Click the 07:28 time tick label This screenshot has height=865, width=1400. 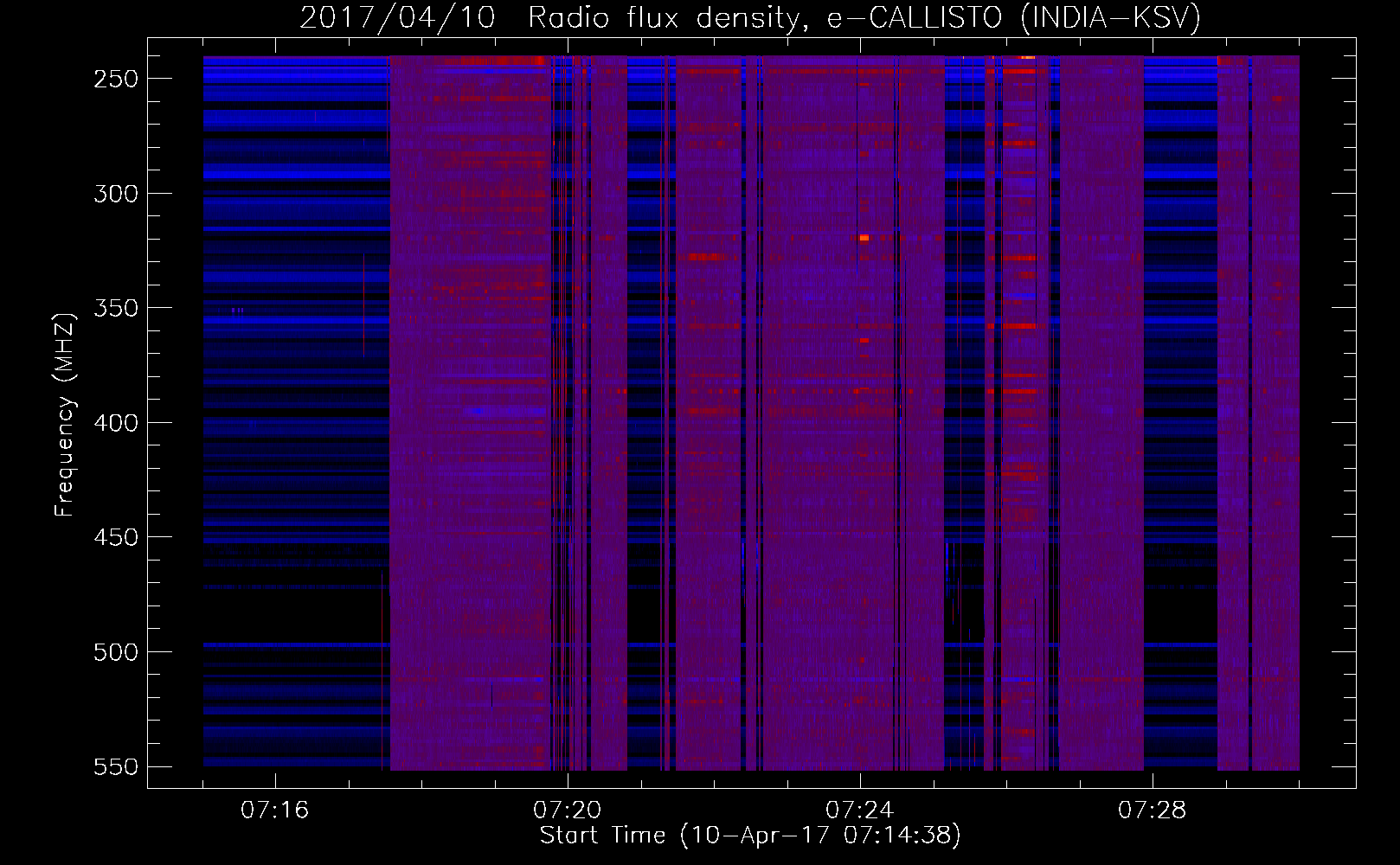tap(1153, 810)
